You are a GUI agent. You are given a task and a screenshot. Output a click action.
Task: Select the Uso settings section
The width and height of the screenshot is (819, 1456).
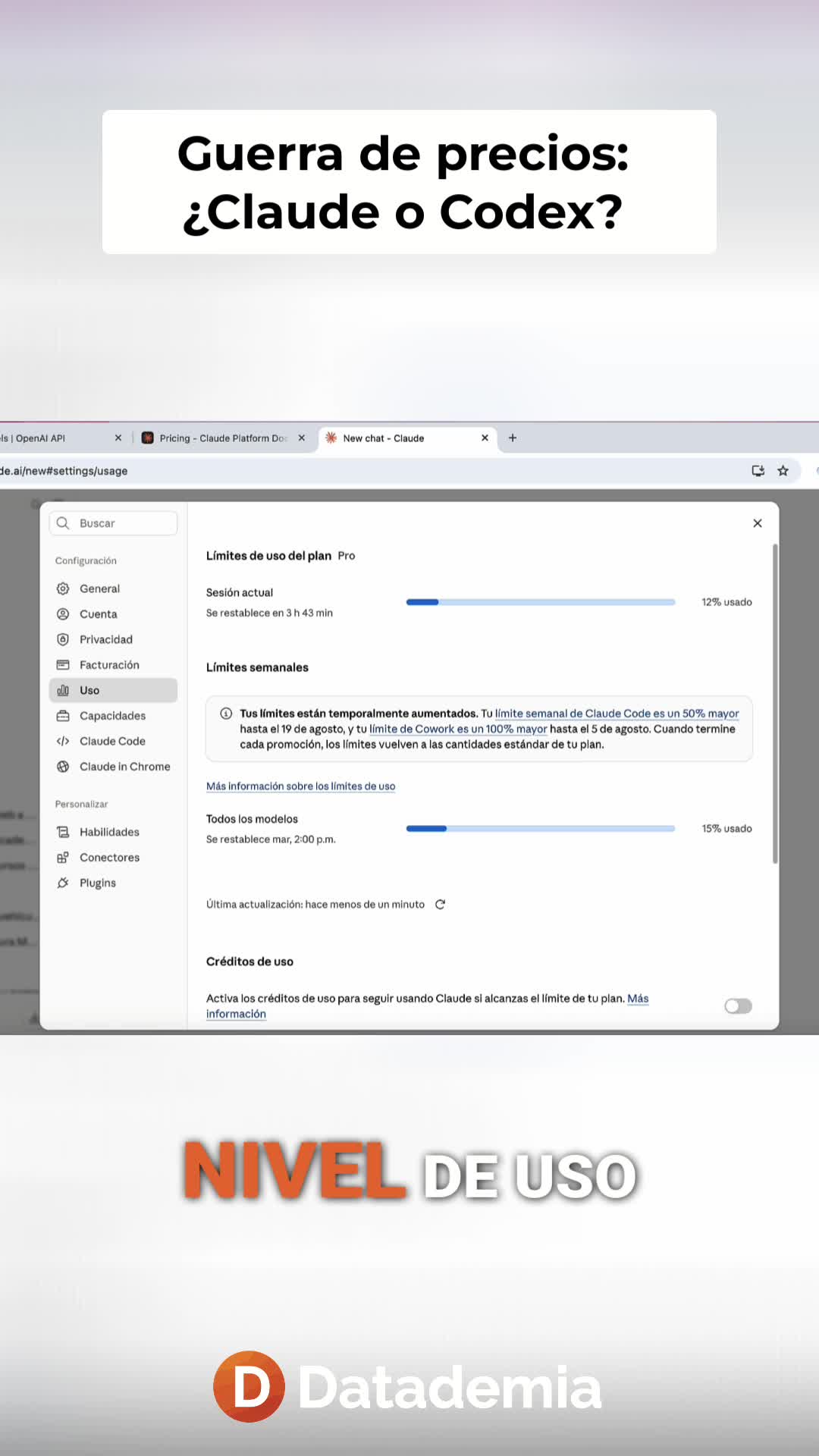[113, 690]
